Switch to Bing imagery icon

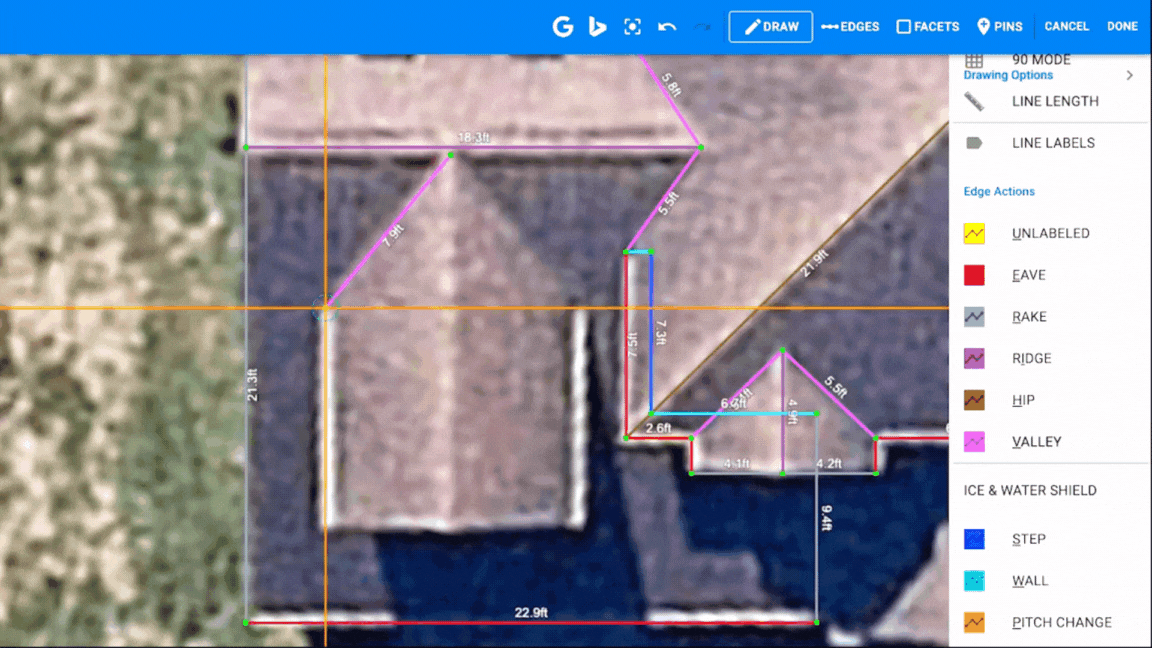click(597, 26)
